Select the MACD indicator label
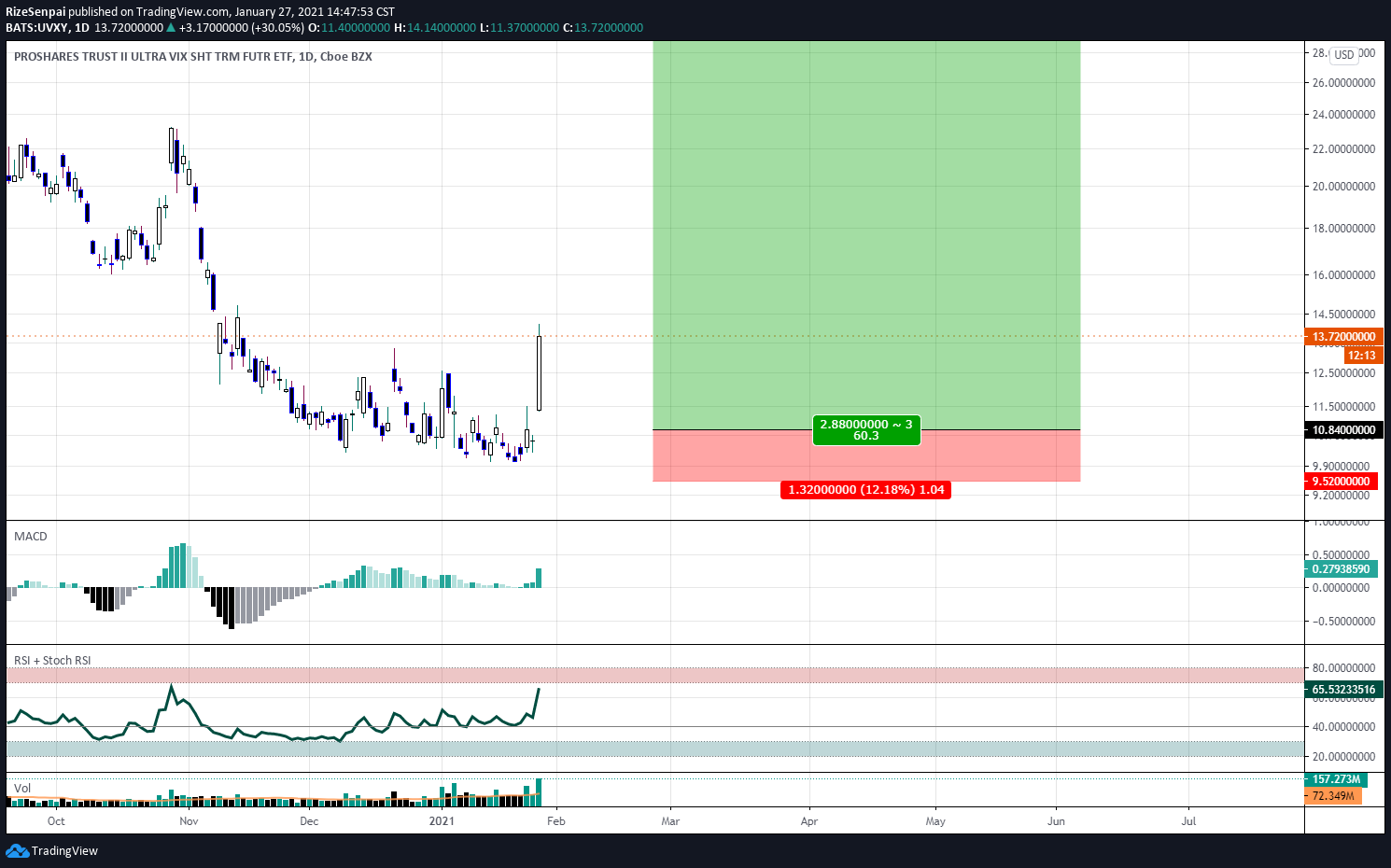This screenshot has width=1391, height=868. (x=31, y=537)
